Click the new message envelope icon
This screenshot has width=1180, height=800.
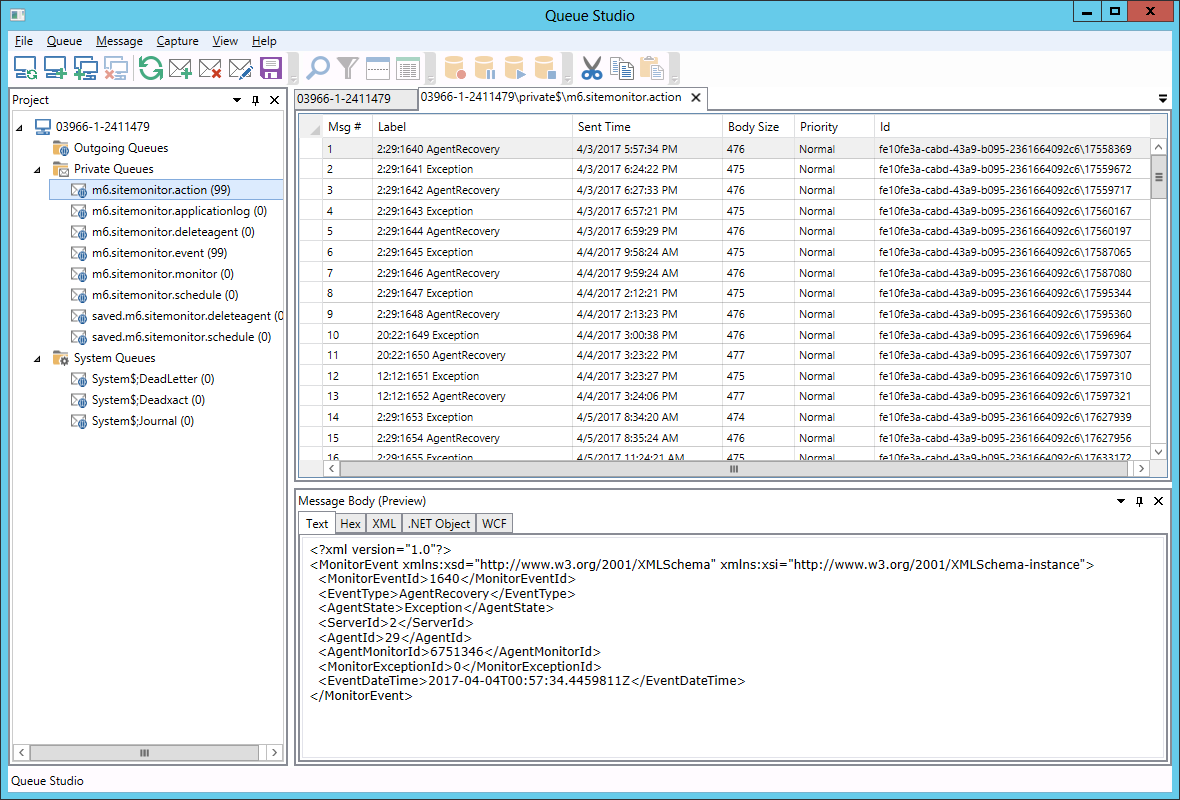[x=180, y=68]
